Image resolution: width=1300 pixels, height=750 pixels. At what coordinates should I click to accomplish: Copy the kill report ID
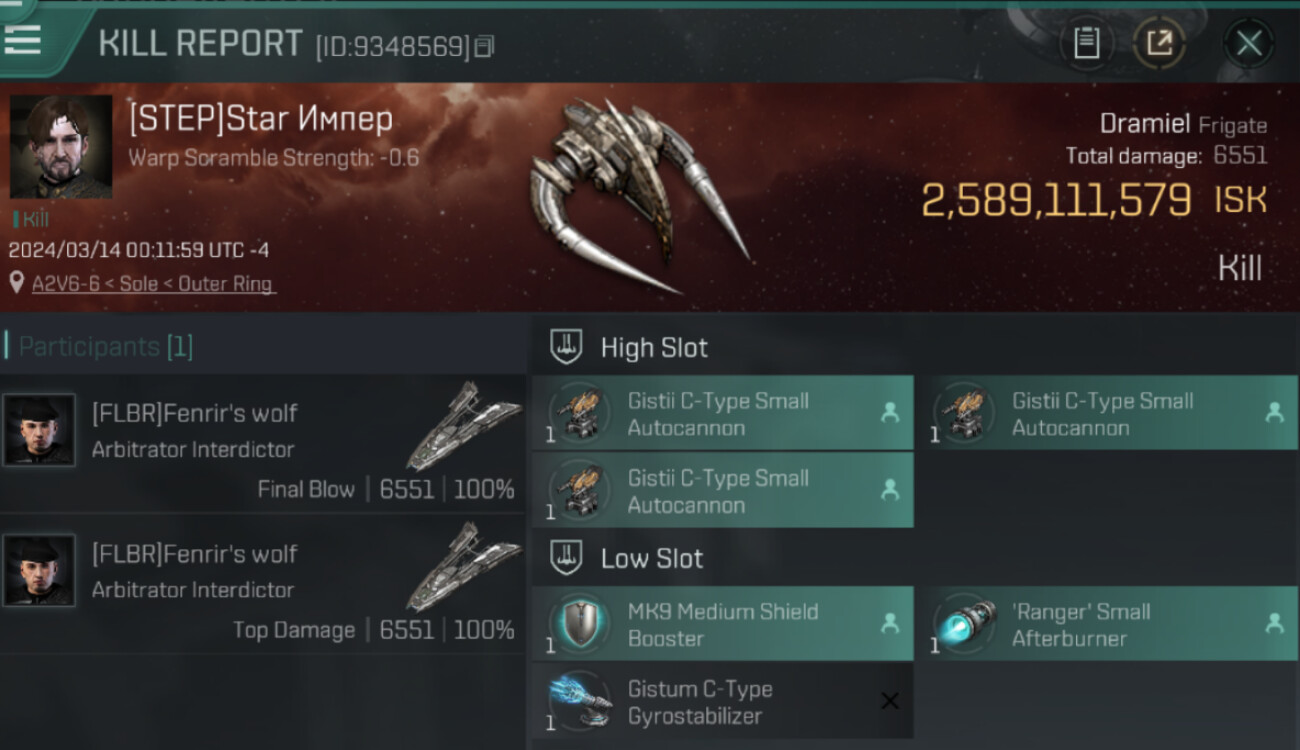tap(484, 46)
